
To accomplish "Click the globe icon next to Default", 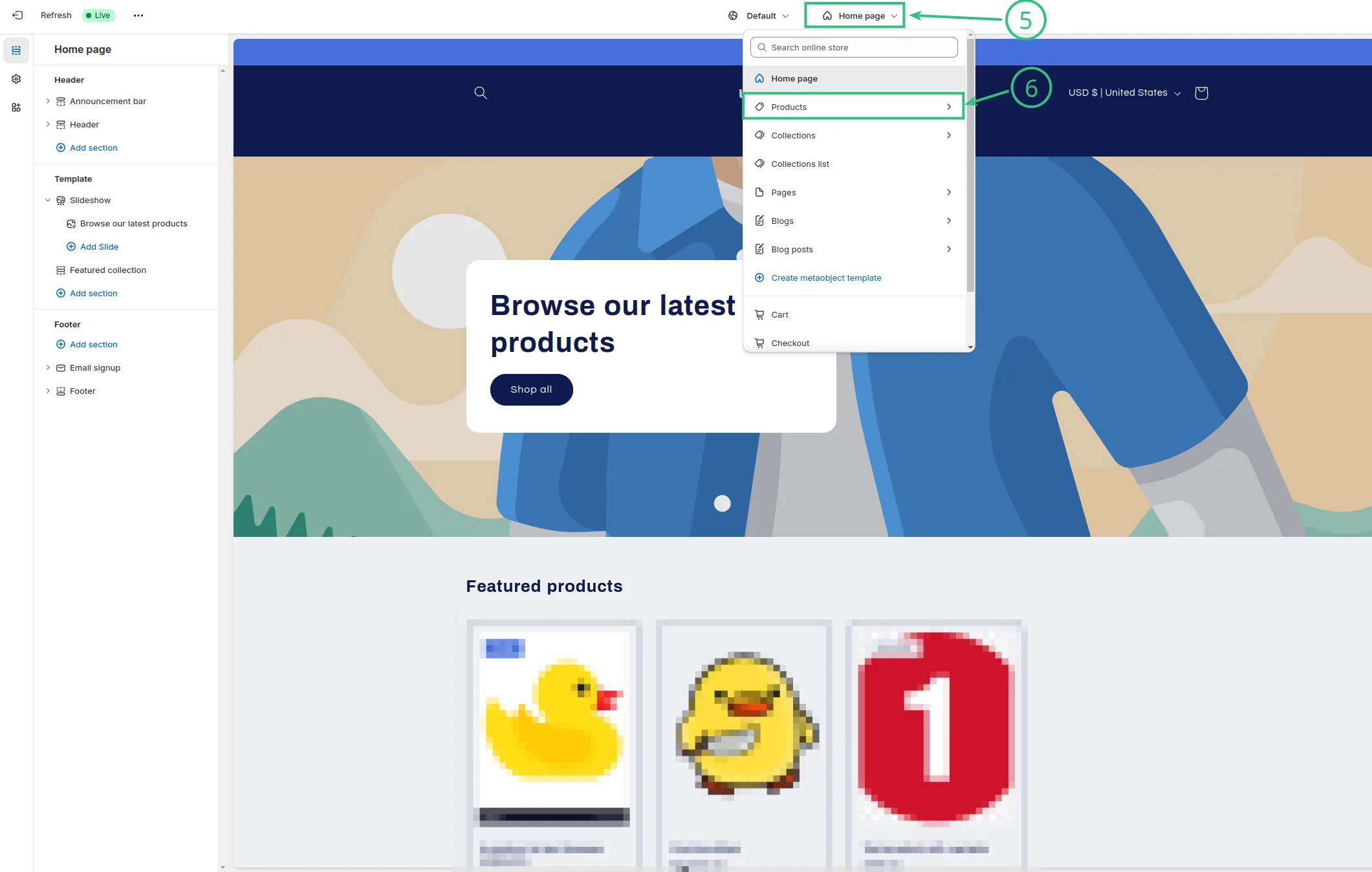I will coord(733,16).
